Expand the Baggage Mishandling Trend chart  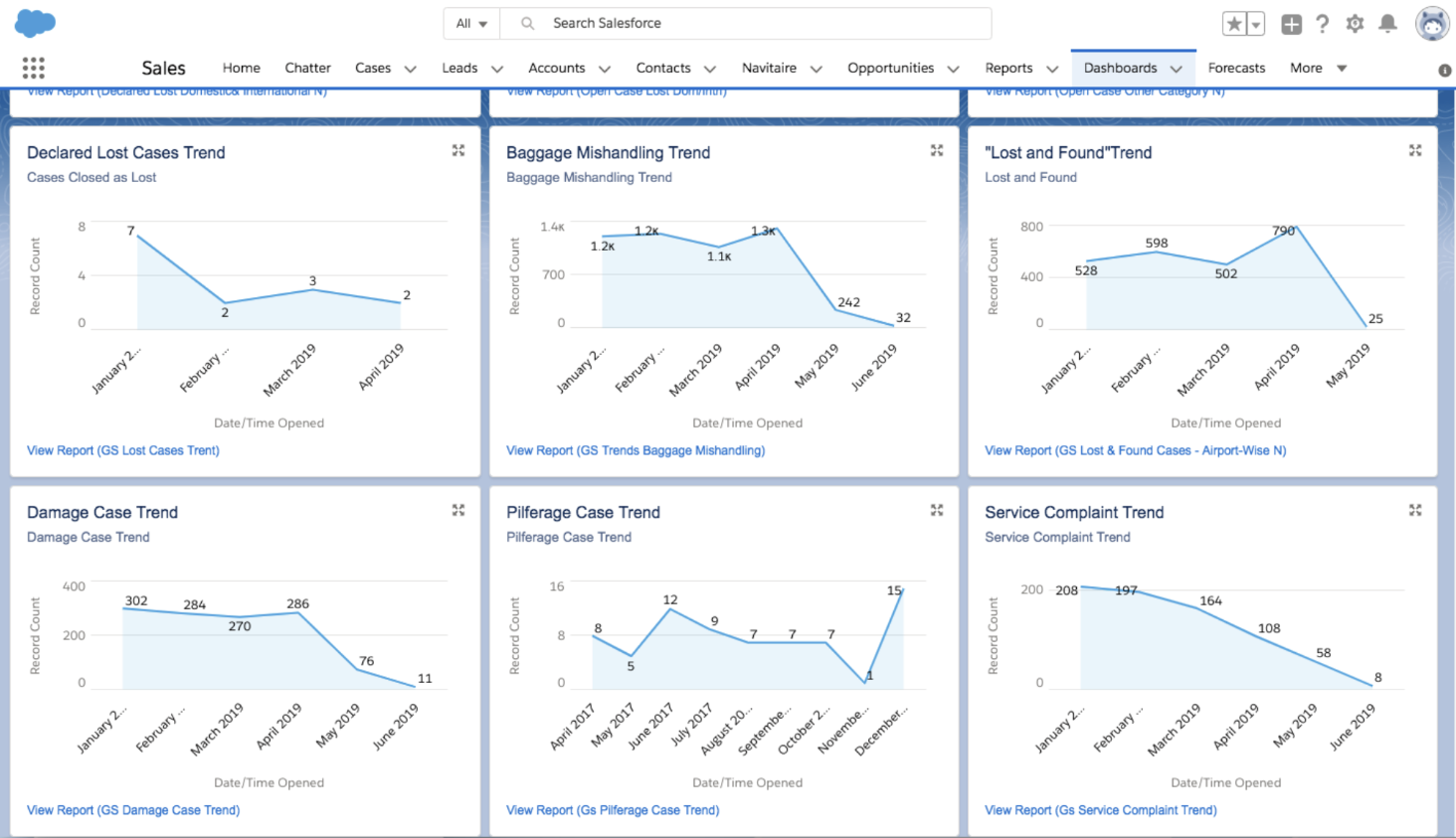[x=937, y=150]
